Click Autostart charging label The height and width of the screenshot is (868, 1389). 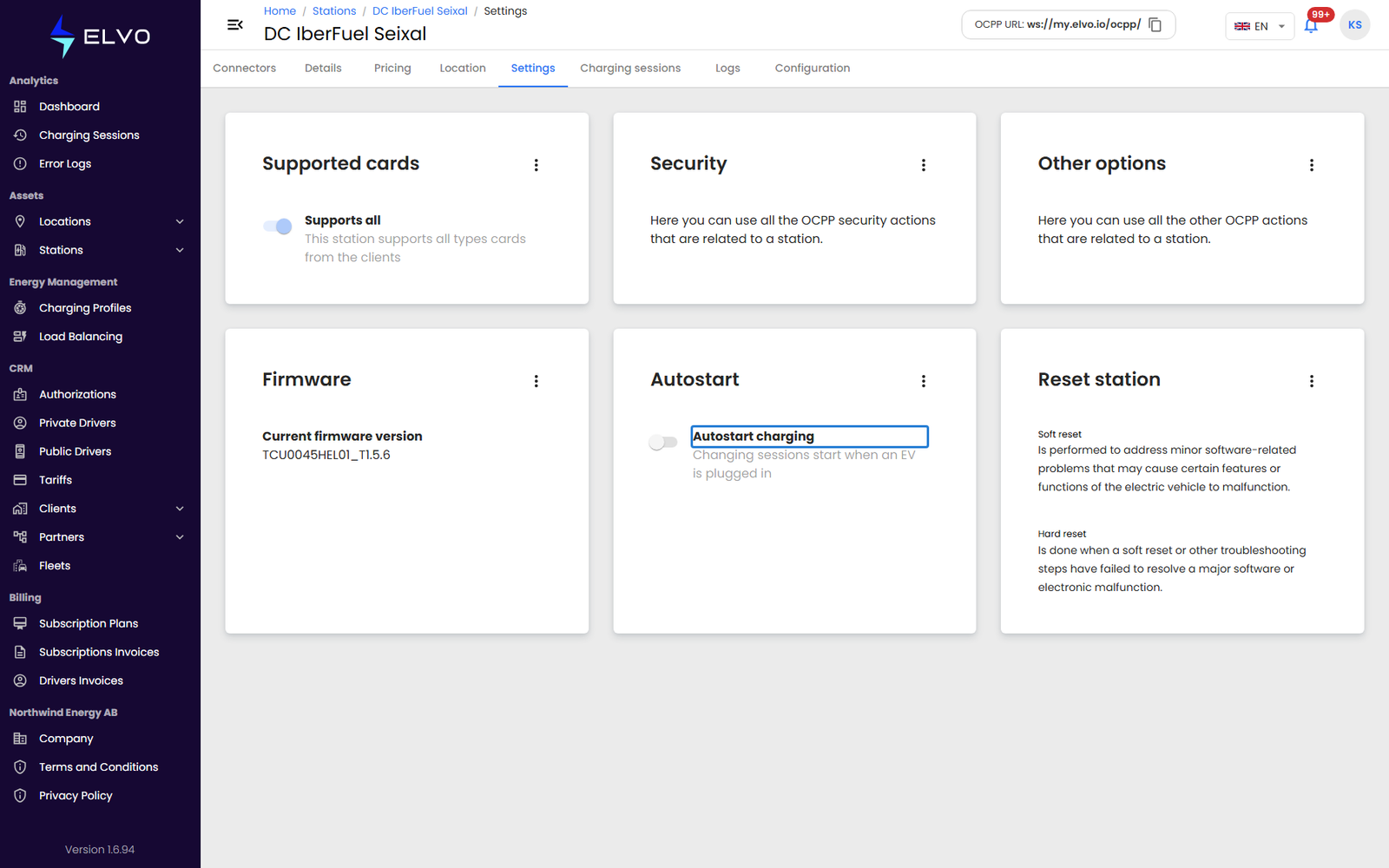tap(754, 437)
